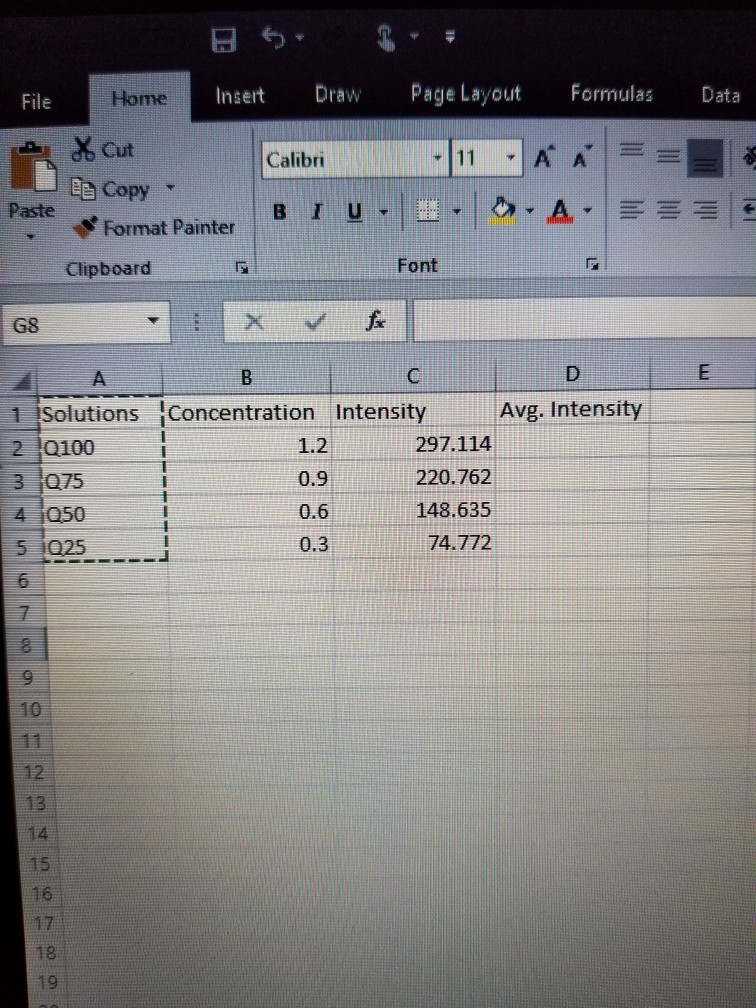Screen dimensions: 756x1008
Task: Select column A header
Action: click(x=100, y=379)
